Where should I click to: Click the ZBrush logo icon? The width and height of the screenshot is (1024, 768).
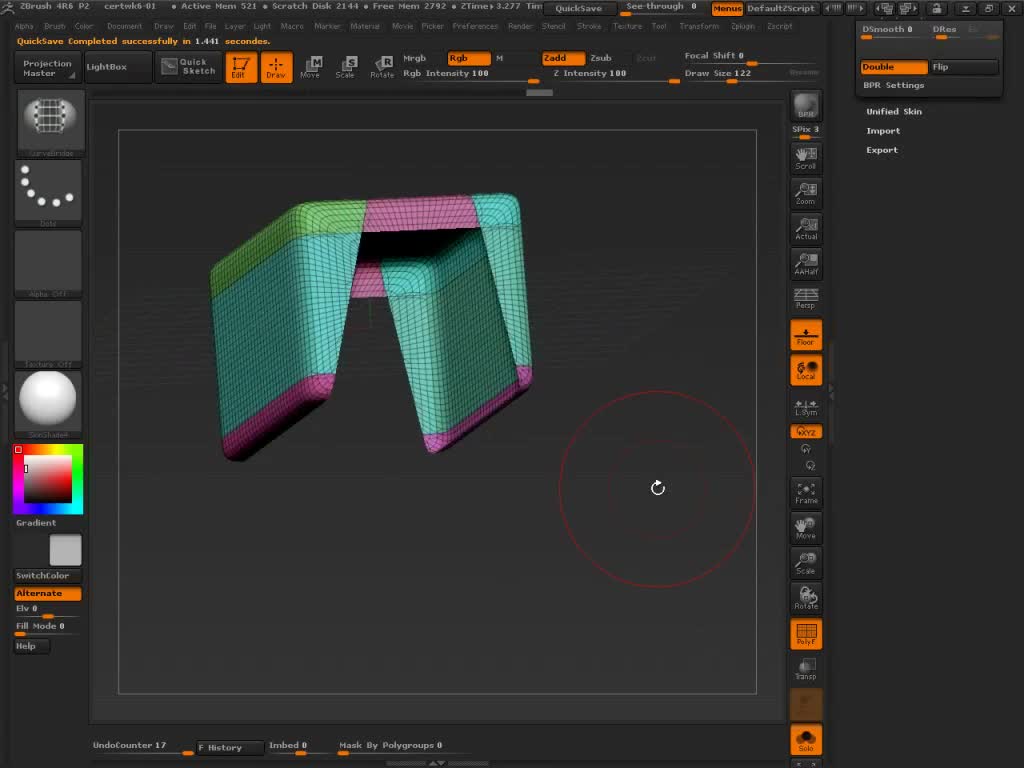pos(7,7)
